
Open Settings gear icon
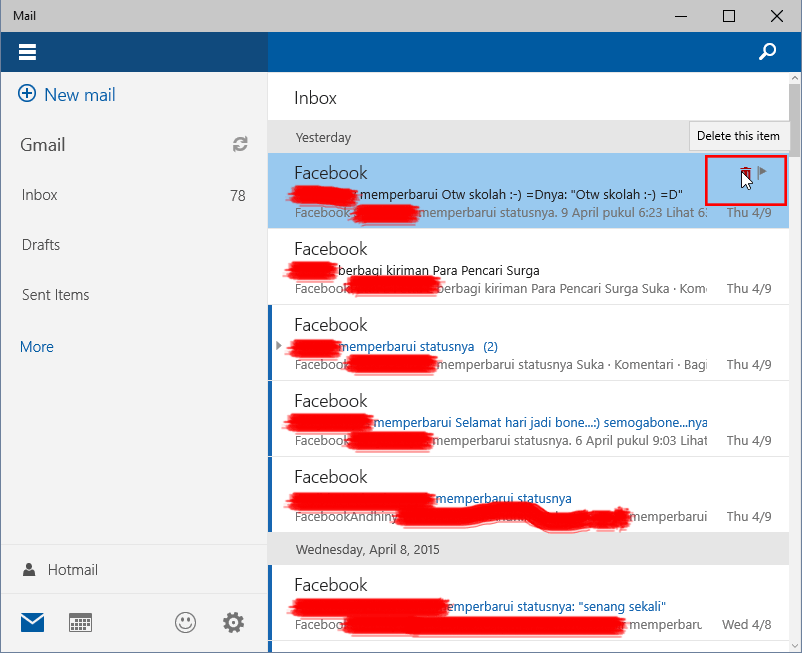[x=233, y=622]
